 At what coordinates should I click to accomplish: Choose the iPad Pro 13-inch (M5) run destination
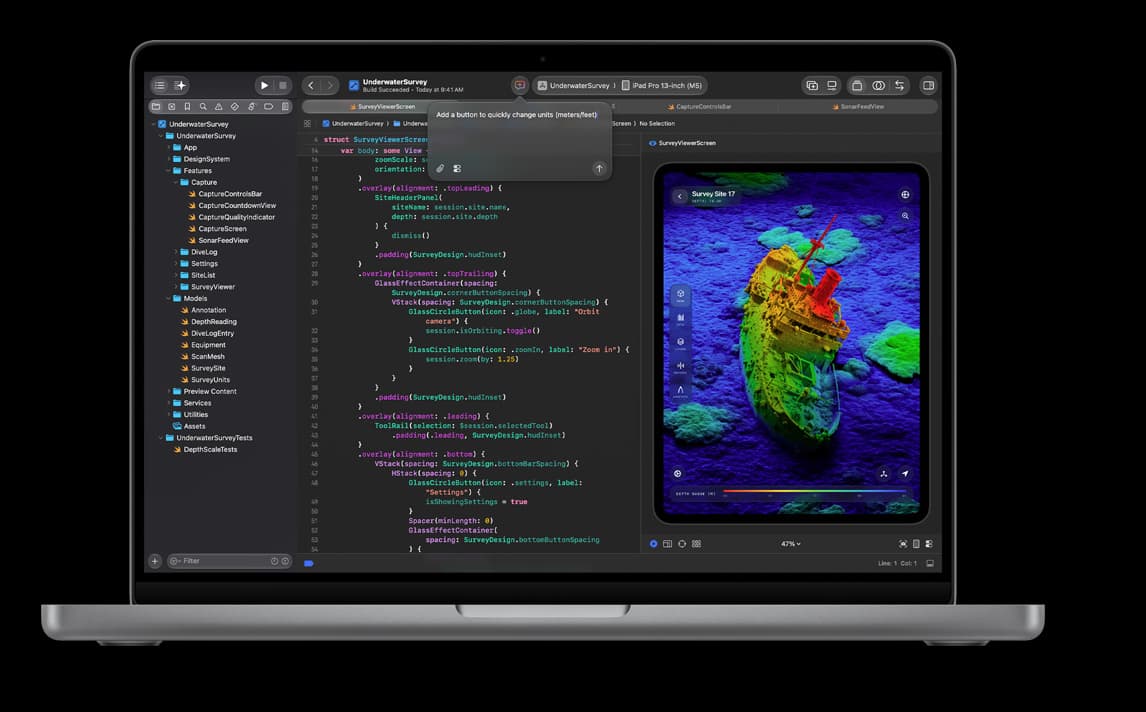pyautogui.click(x=662, y=86)
